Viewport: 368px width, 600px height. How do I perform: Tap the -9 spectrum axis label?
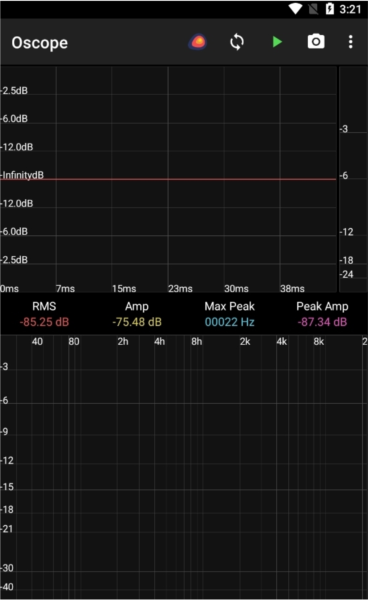click(4, 432)
